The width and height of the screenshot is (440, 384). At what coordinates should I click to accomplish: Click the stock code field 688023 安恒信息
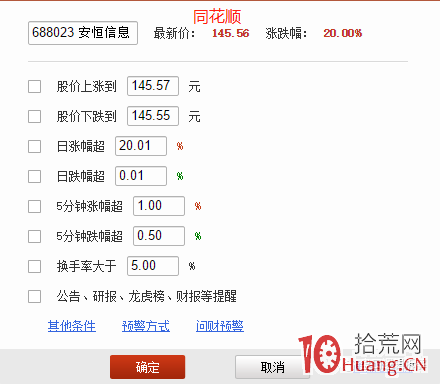tap(83, 33)
